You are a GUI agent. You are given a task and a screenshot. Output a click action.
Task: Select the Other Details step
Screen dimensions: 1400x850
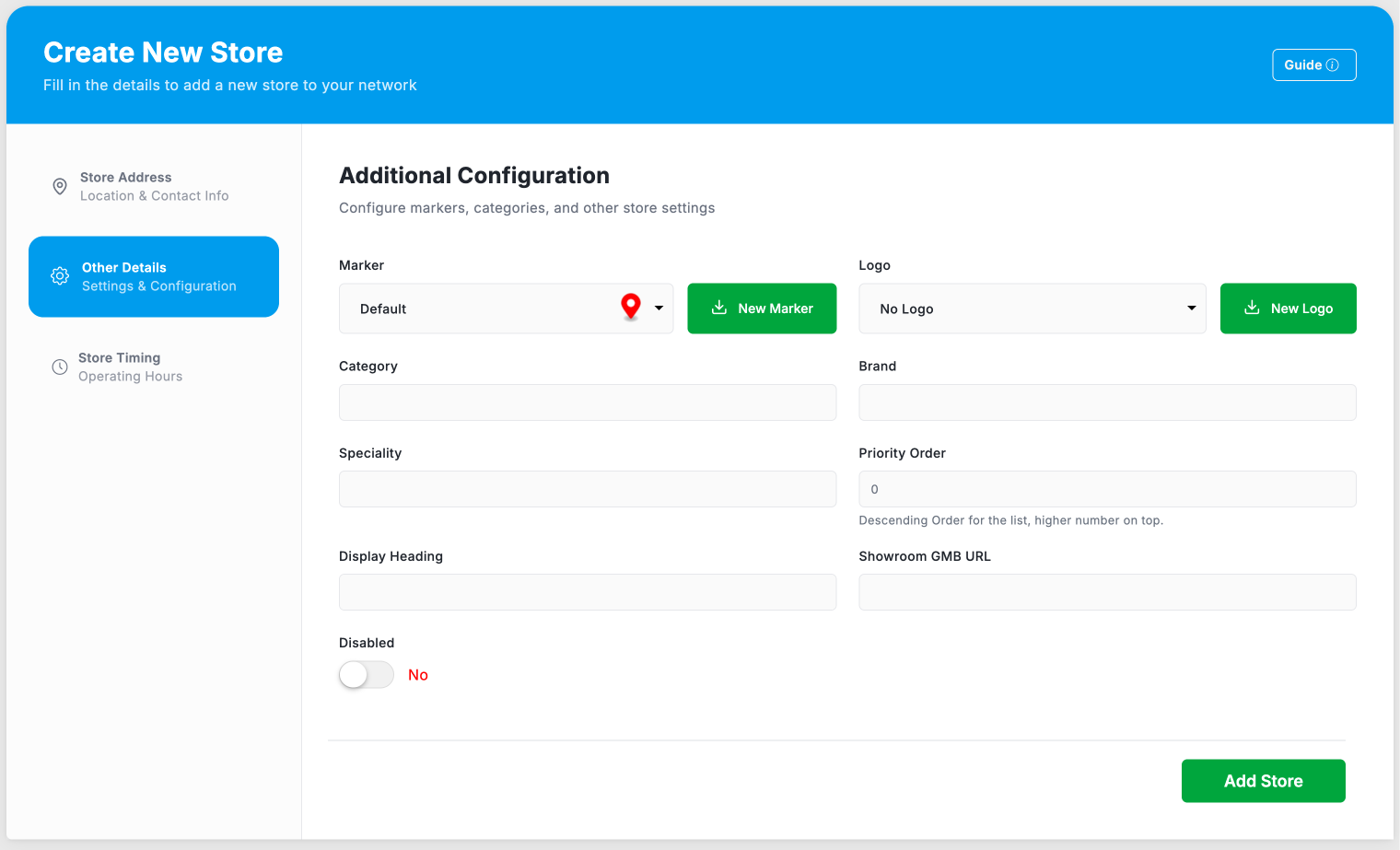(x=154, y=276)
